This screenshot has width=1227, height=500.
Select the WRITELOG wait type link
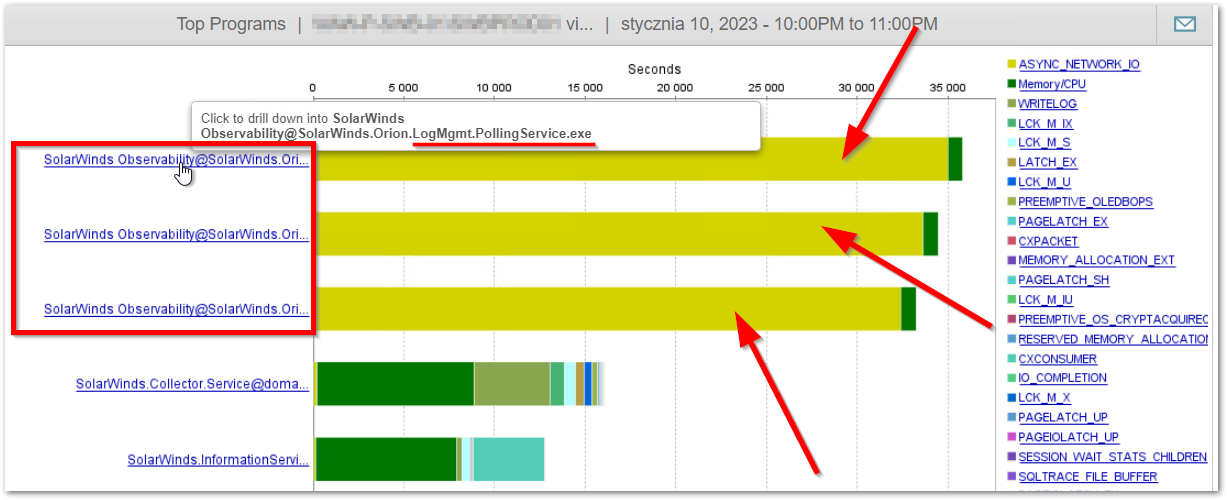tap(1047, 104)
